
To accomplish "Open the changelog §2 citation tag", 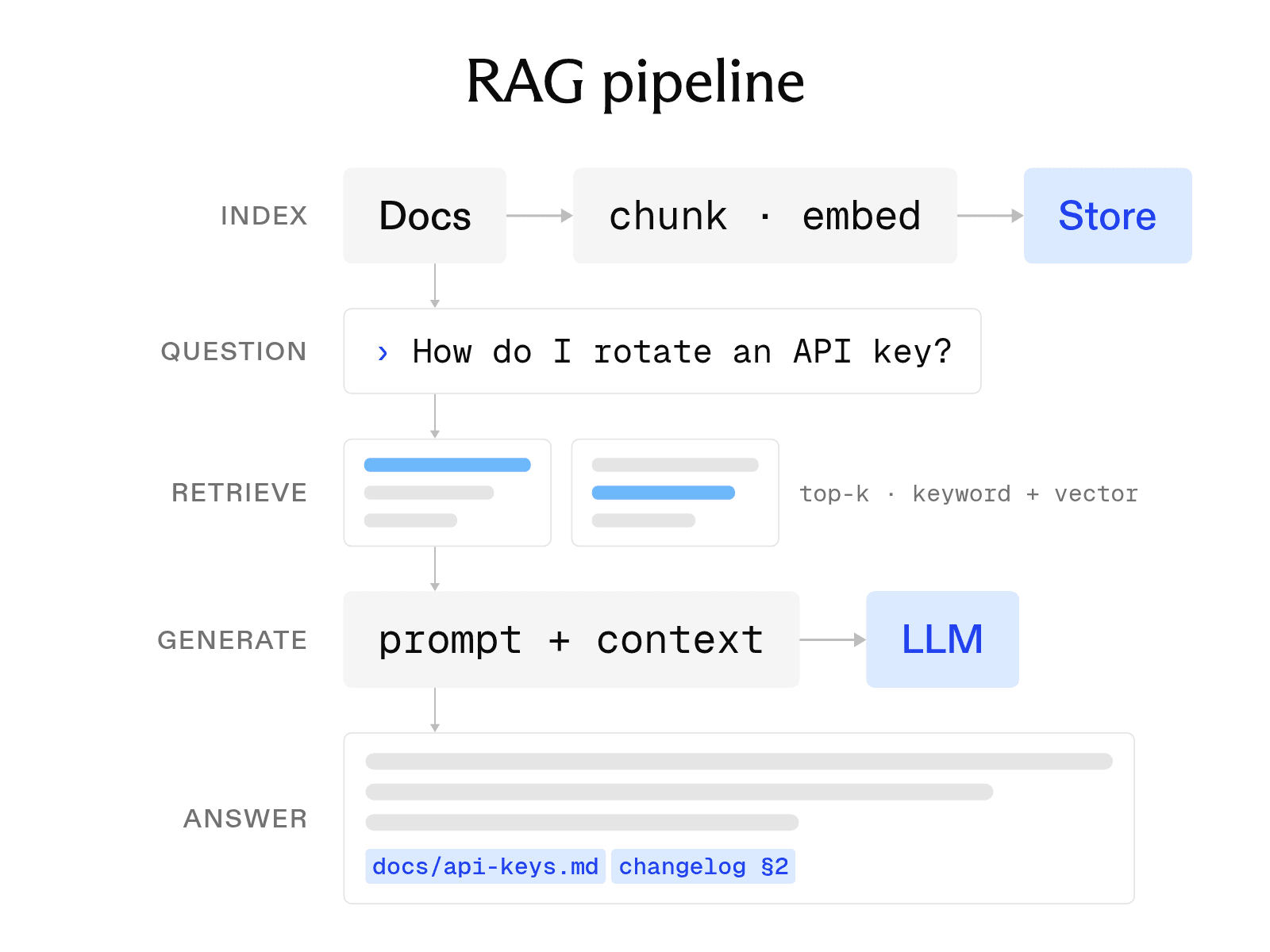I will pos(703,866).
